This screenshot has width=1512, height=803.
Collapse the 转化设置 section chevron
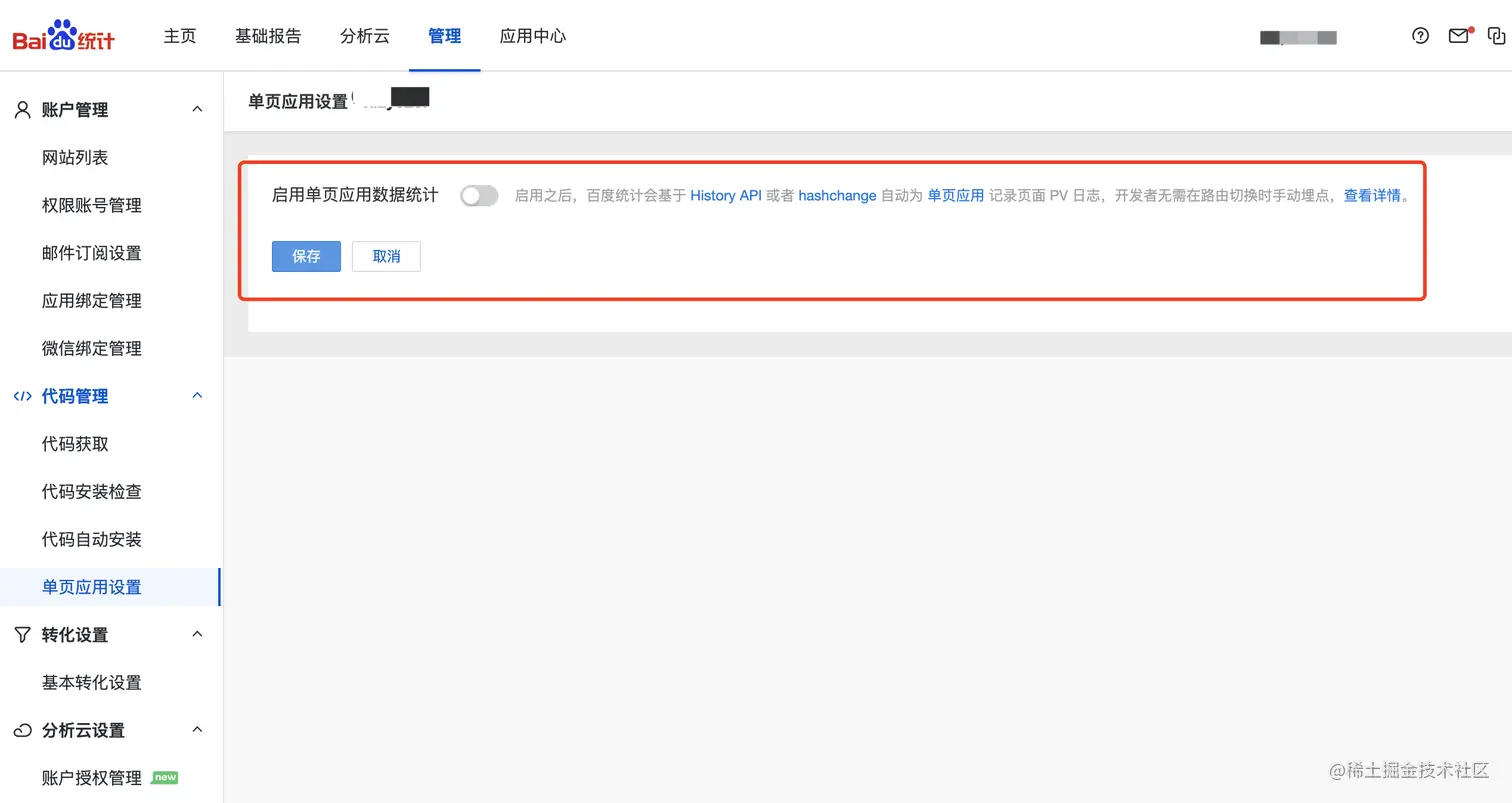point(197,634)
